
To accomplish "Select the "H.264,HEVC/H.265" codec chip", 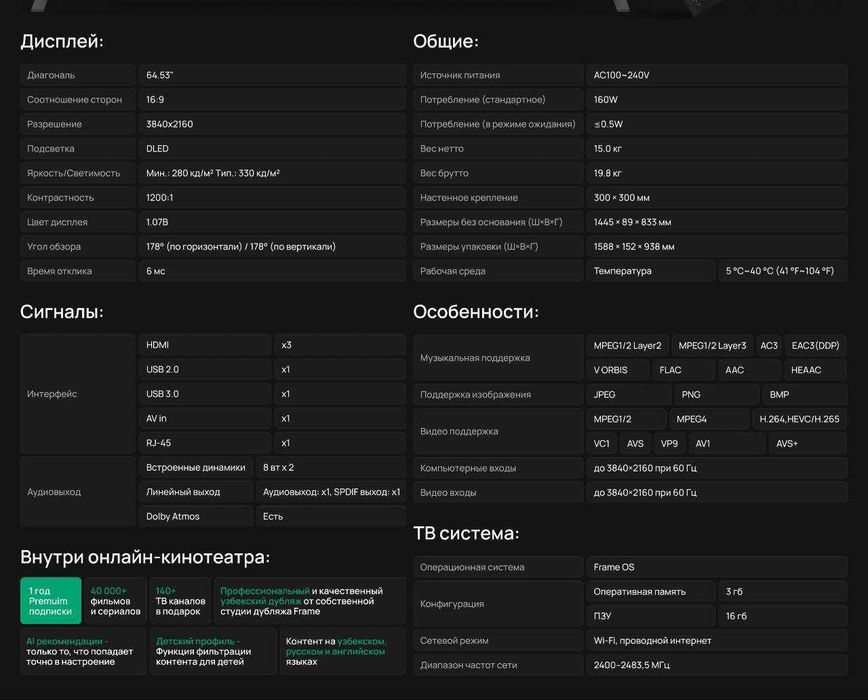I will click(799, 419).
